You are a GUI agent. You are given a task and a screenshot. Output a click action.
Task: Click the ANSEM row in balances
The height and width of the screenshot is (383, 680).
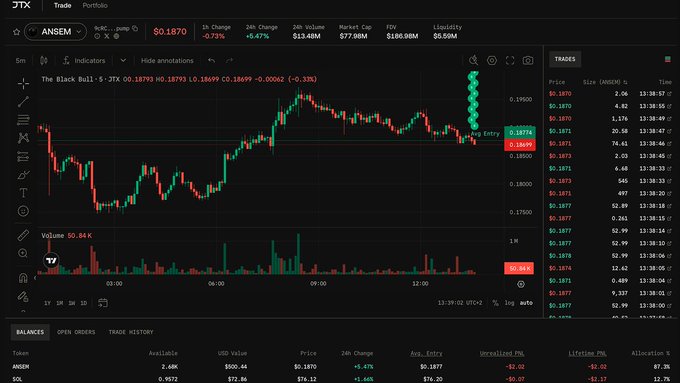point(341,367)
